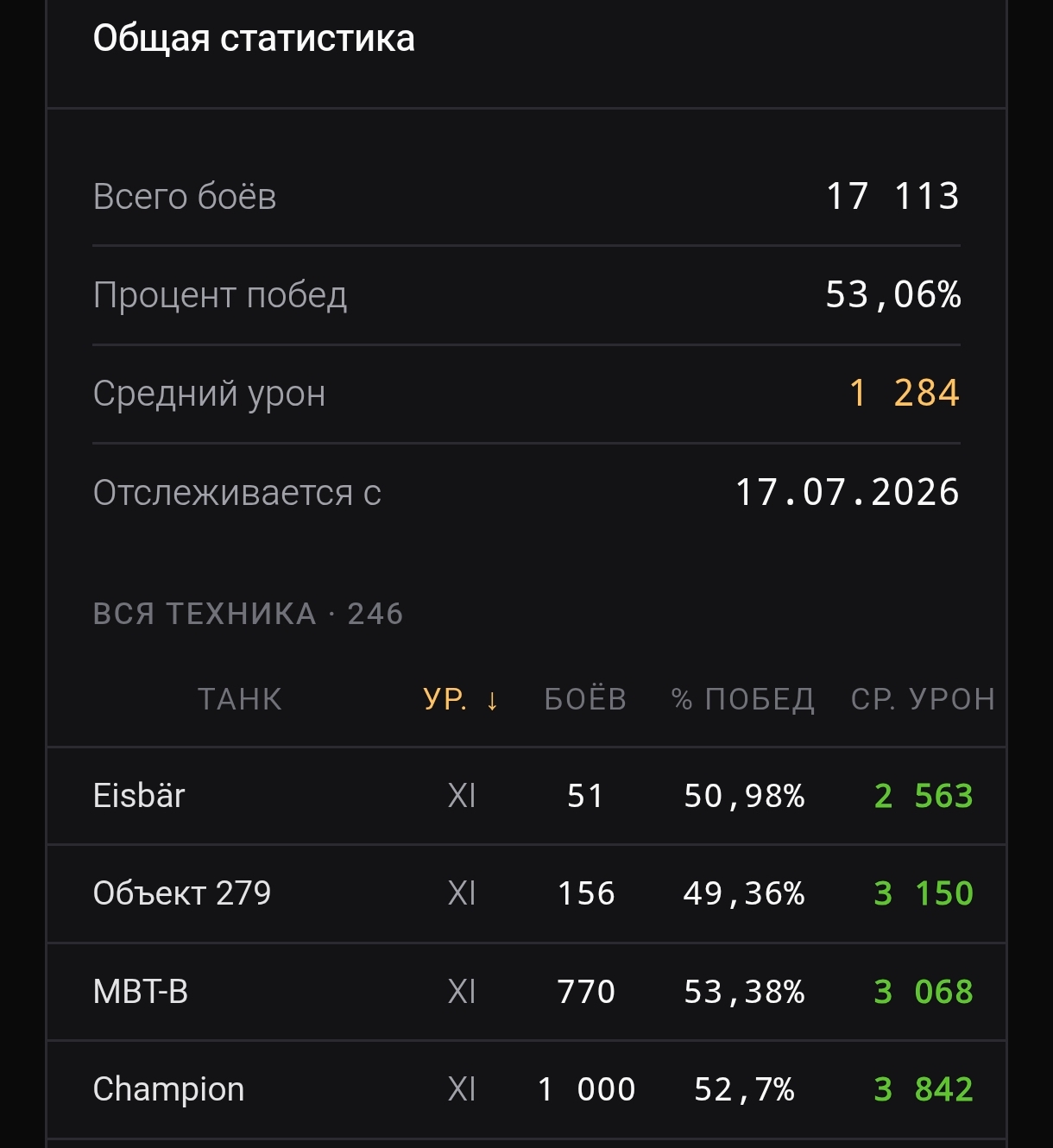Select the MBT-B tank row

pos(526,992)
